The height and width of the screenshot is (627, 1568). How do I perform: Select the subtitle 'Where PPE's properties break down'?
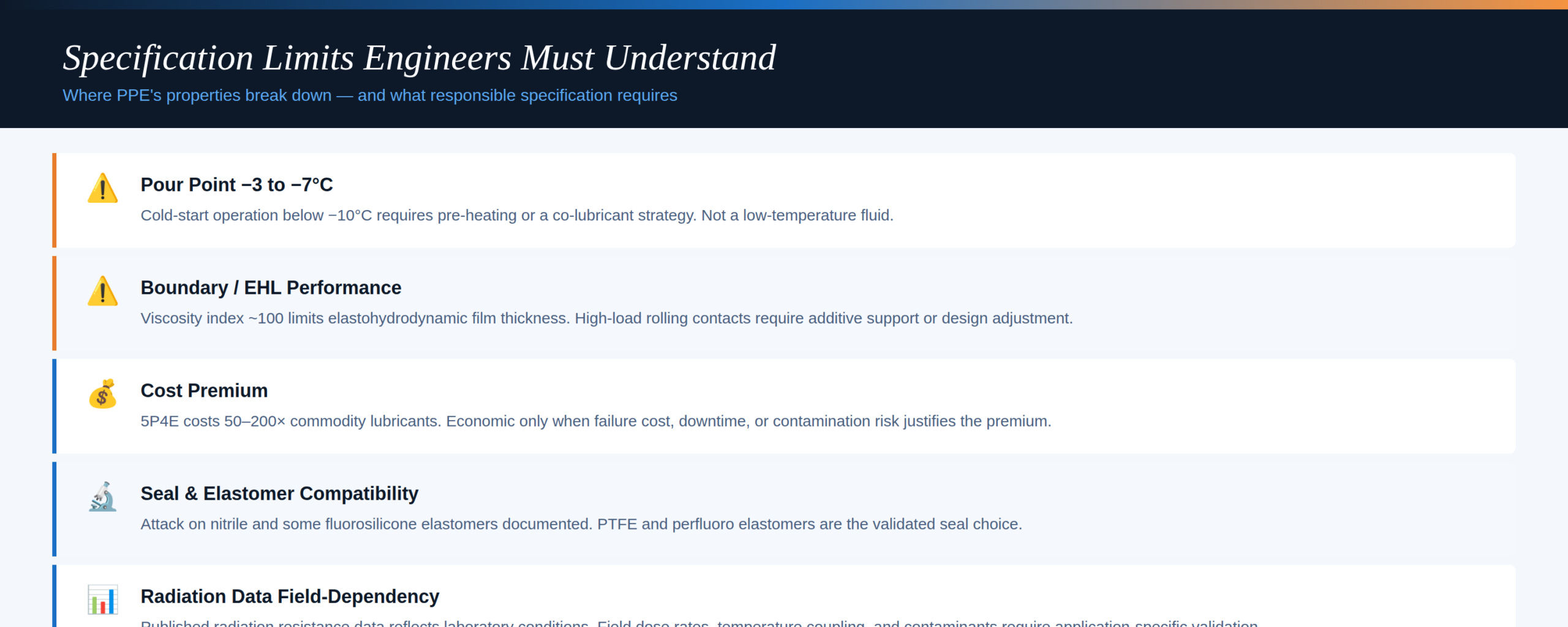[370, 96]
